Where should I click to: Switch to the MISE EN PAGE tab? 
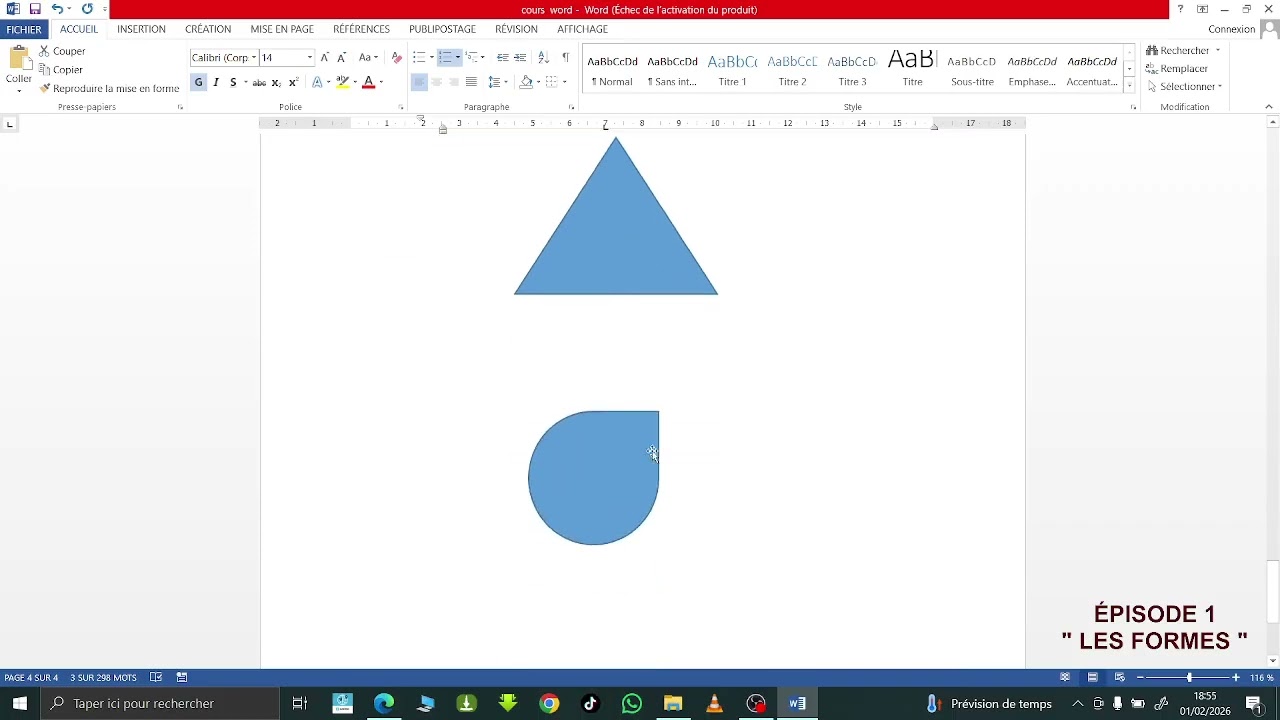282,30
